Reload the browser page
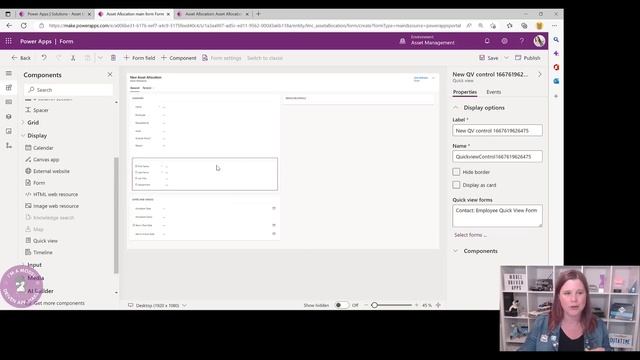 [24, 26]
